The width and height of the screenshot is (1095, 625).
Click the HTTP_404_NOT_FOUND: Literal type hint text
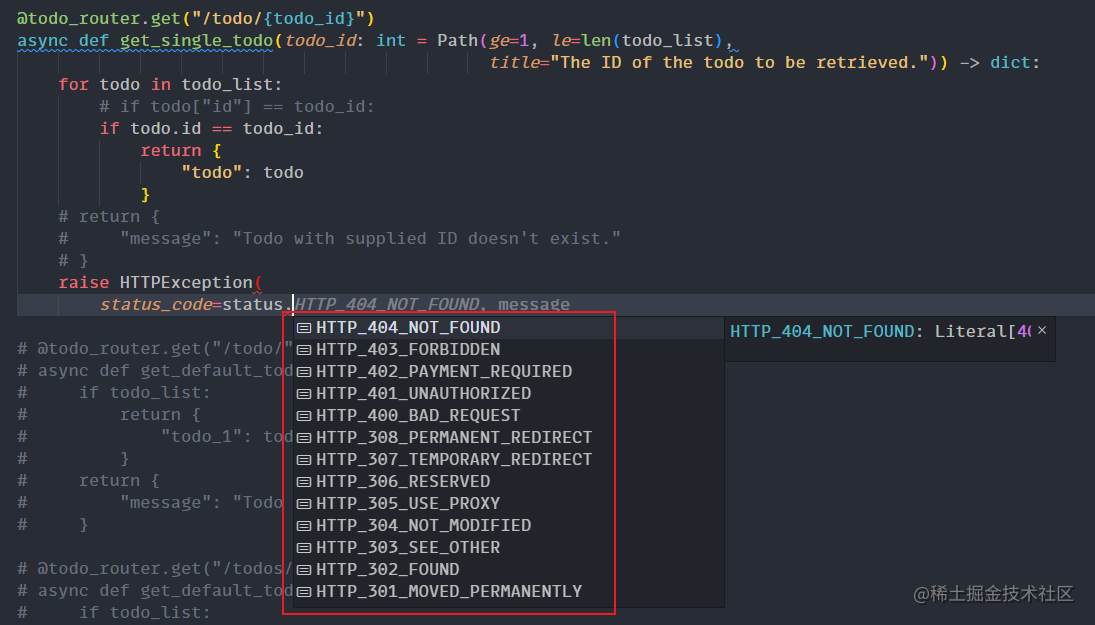(880, 331)
